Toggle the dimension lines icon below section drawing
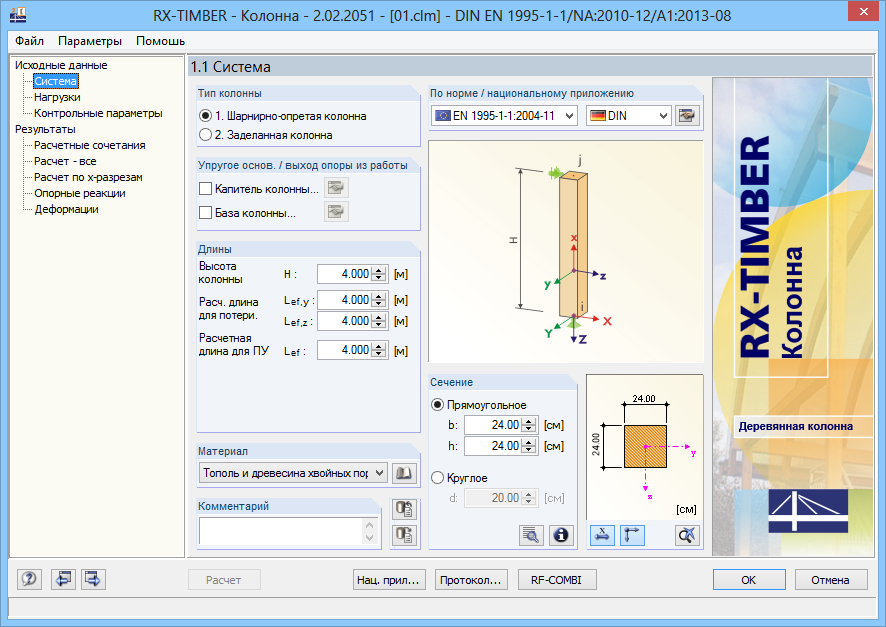 tap(602, 535)
